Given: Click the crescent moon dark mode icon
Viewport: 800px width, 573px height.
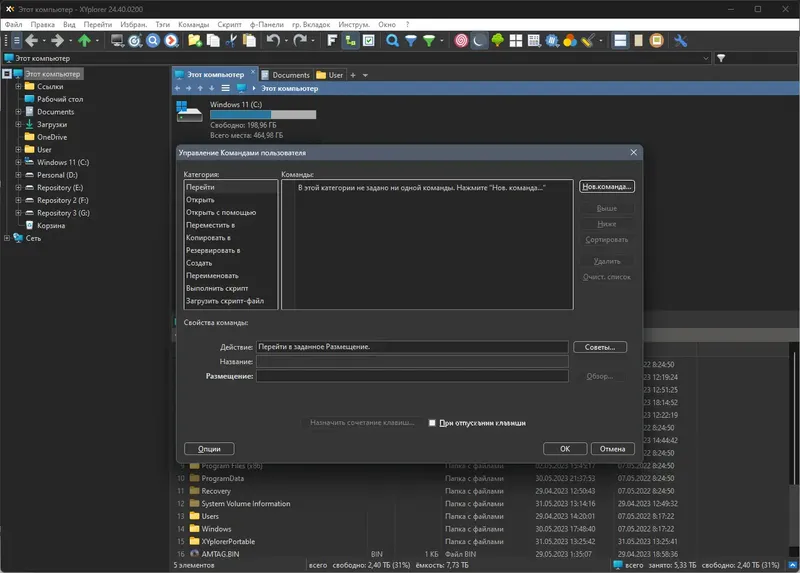Looking at the screenshot, I should tap(479, 41).
